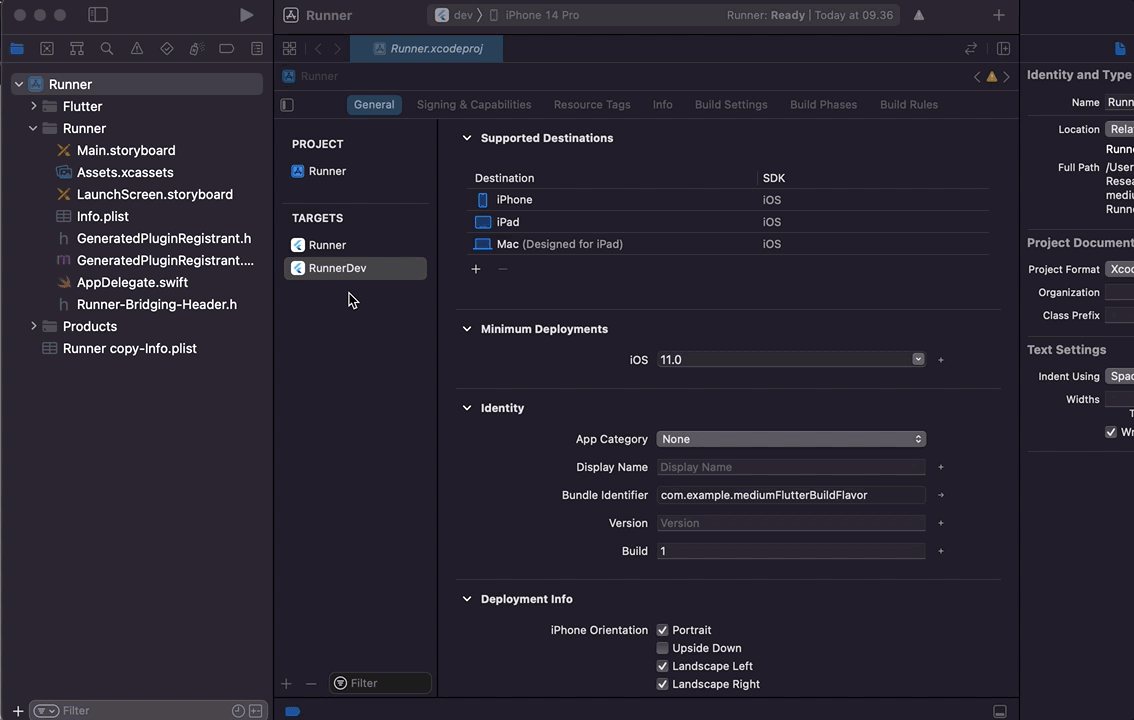
Task: Add a variant for the Build number
Action: (941, 551)
